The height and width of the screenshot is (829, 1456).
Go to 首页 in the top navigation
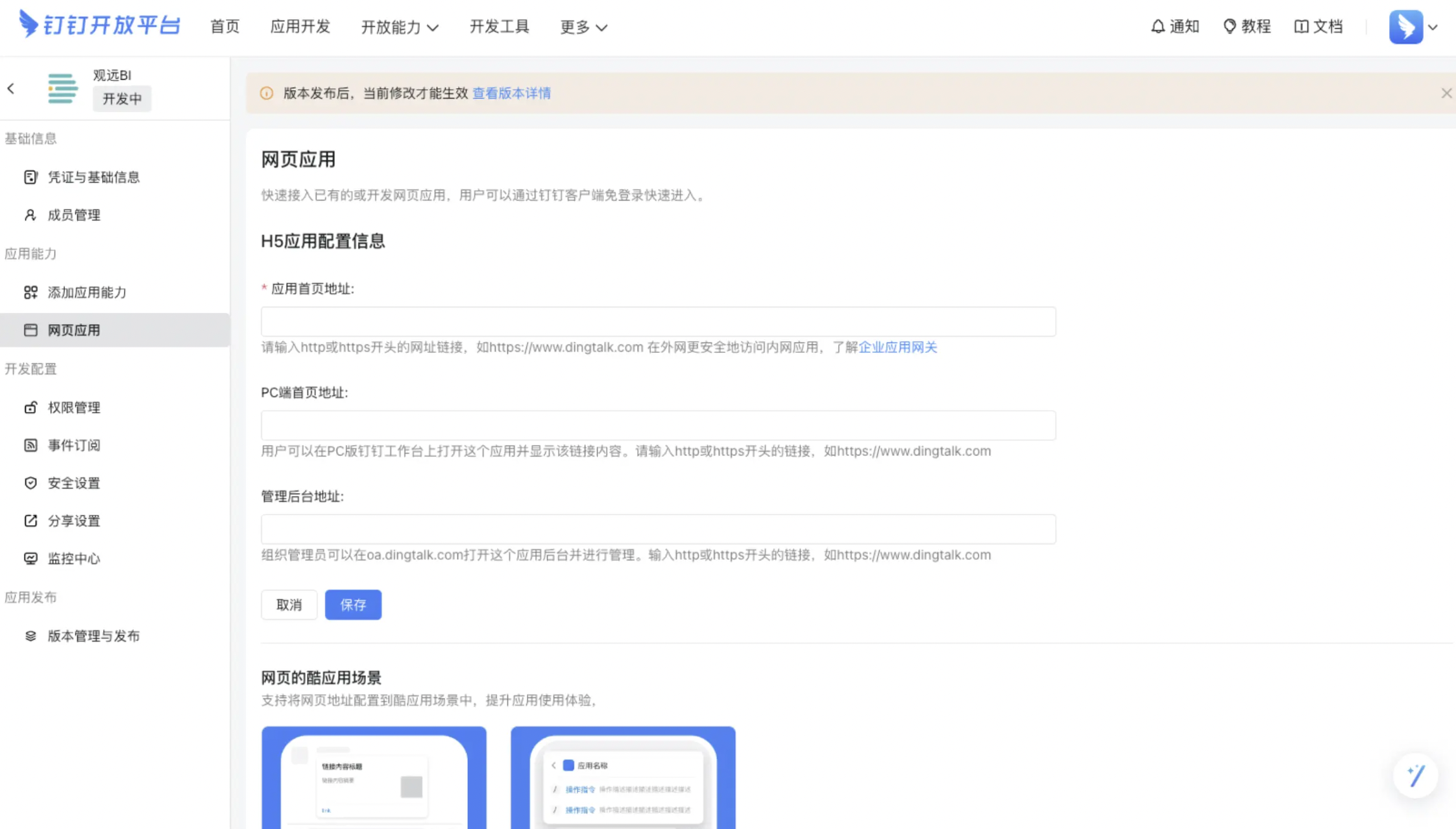click(x=224, y=27)
